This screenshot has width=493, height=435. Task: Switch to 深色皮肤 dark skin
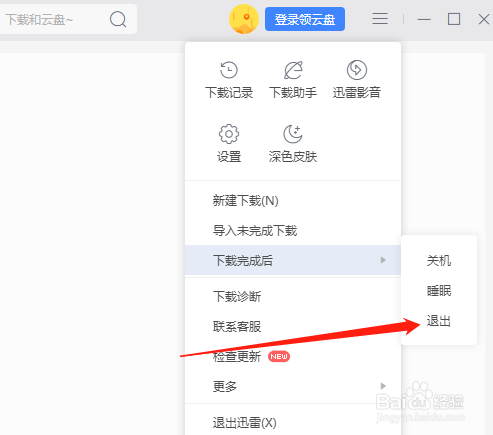(293, 134)
